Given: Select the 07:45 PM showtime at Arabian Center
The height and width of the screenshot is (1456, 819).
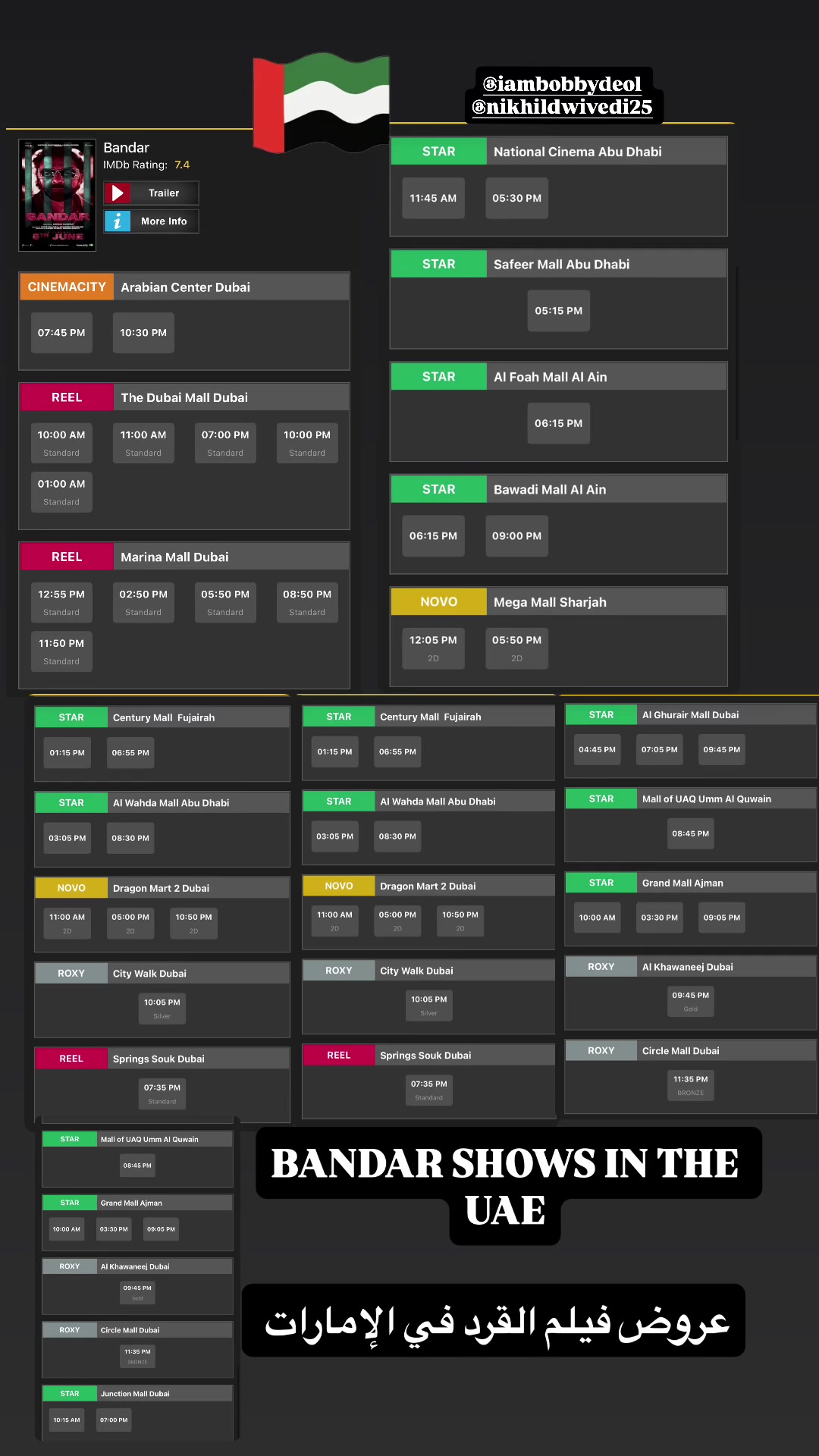Looking at the screenshot, I should tap(61, 333).
